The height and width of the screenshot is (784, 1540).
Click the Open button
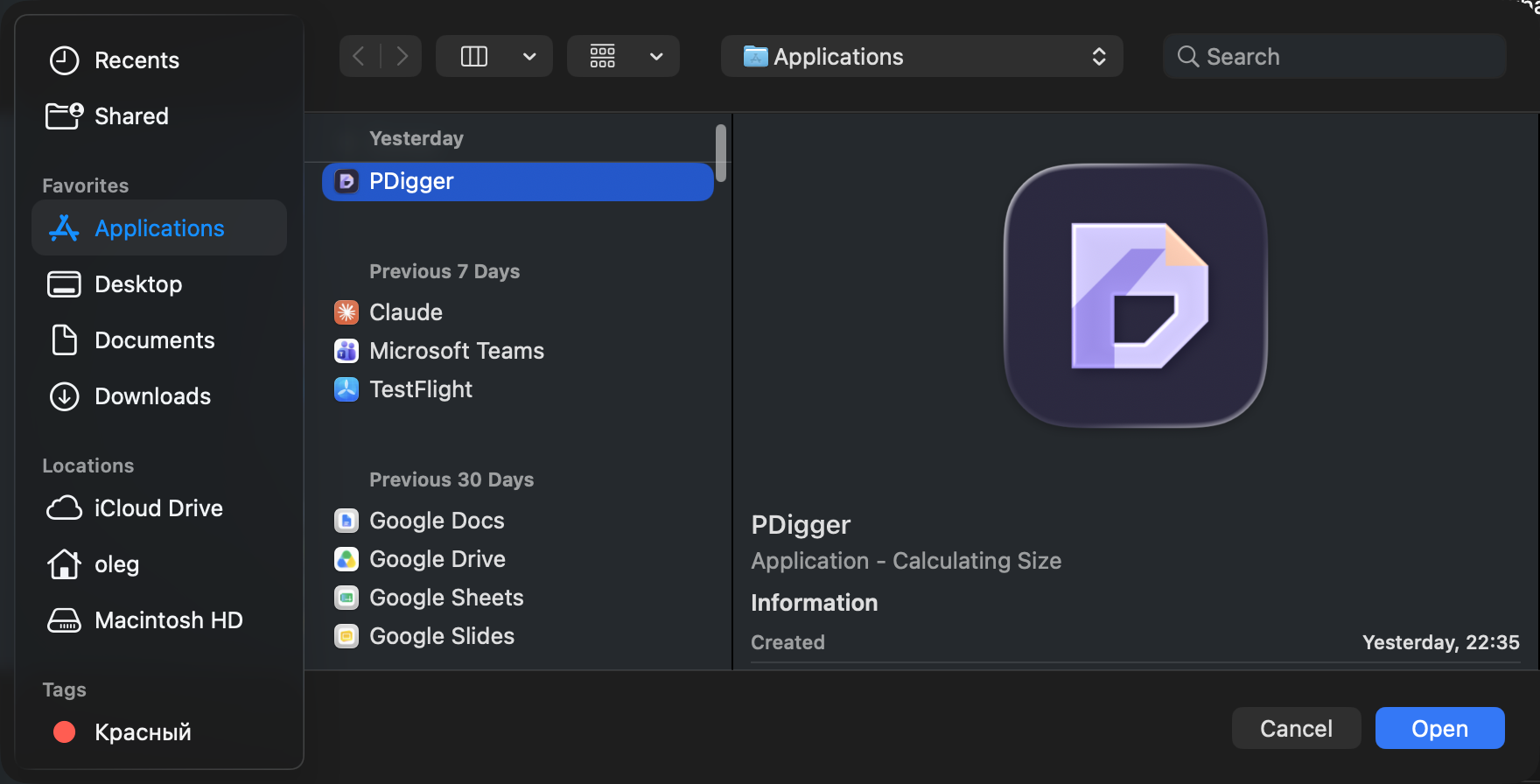1439,728
